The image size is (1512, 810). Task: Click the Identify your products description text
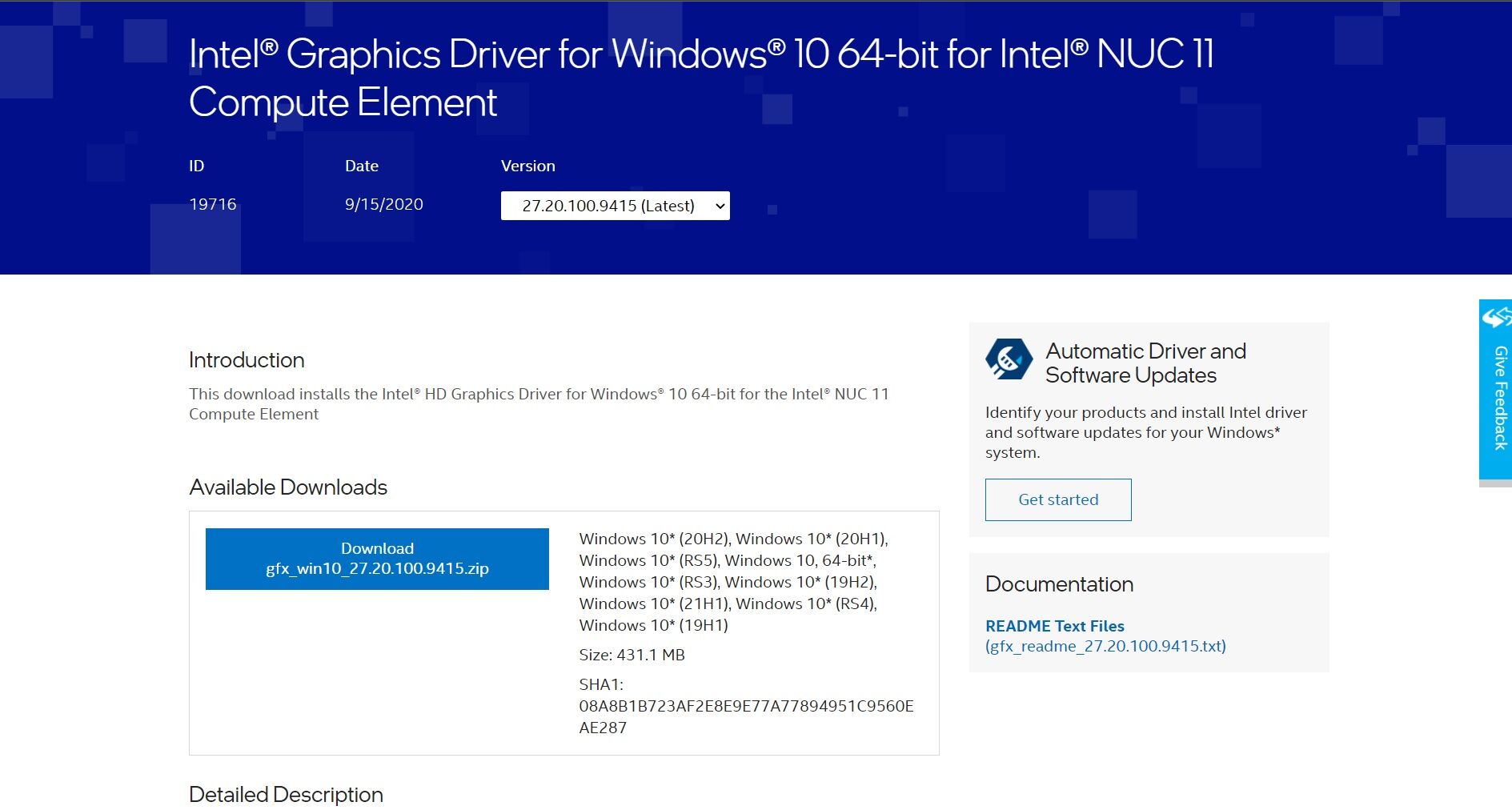tap(1145, 432)
